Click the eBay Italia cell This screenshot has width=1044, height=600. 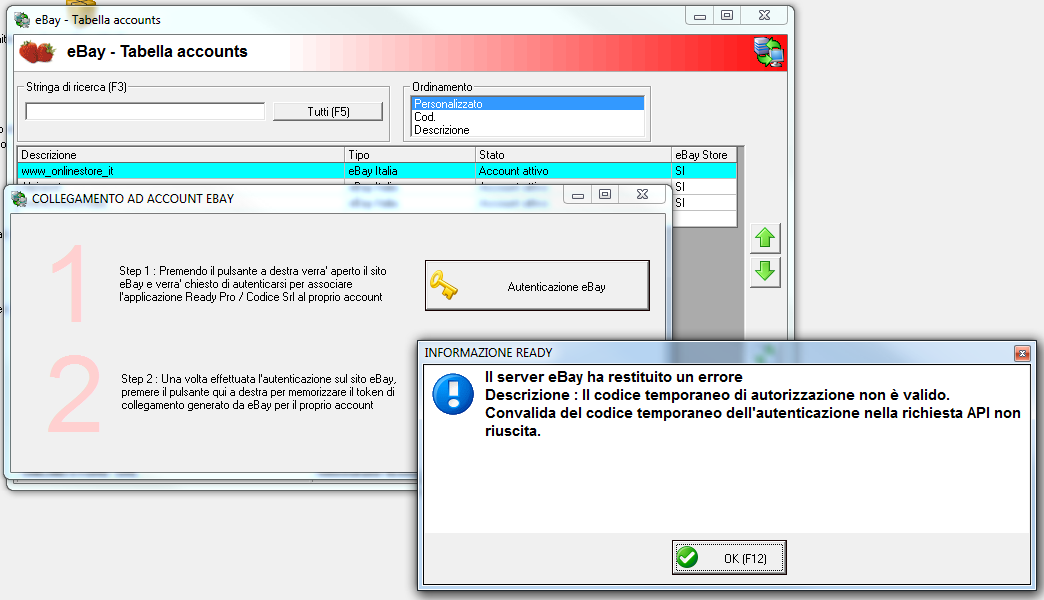pyautogui.click(x=409, y=171)
